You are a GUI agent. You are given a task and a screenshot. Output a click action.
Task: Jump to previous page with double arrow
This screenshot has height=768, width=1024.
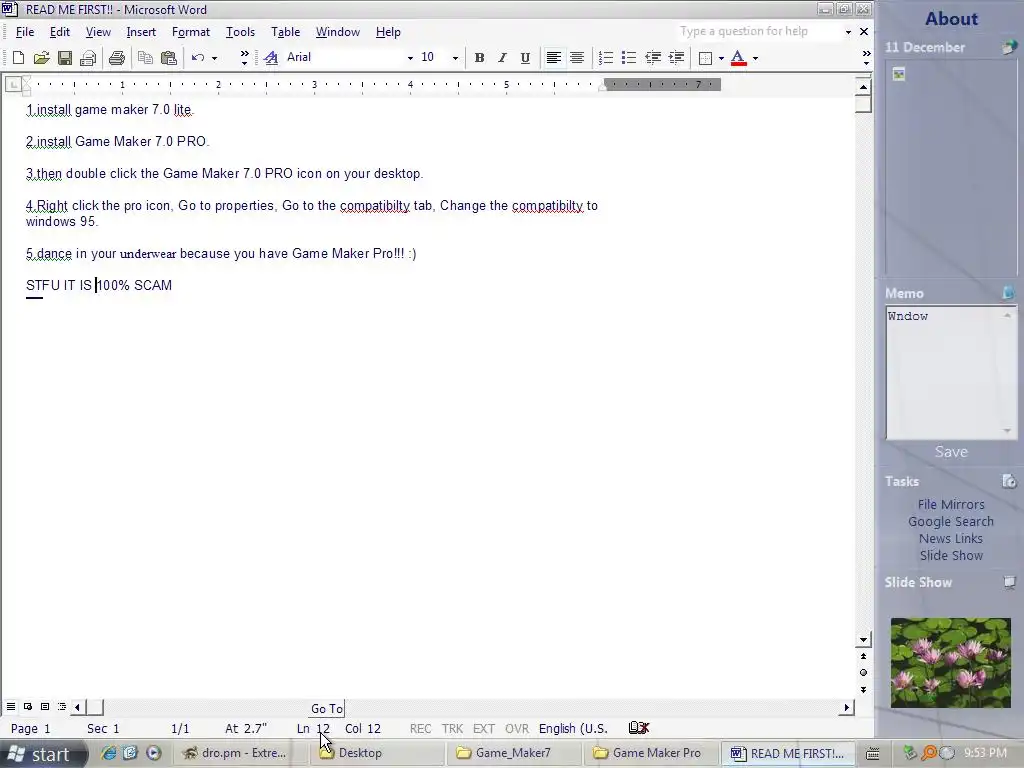click(863, 656)
